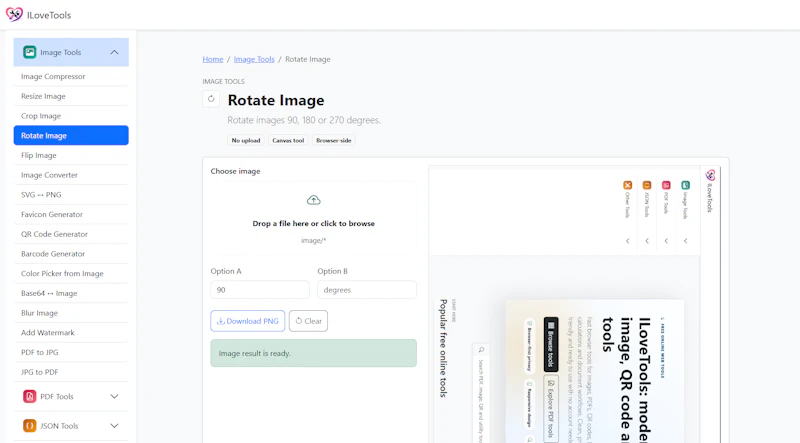Expand the JSON Tools section chevron
800x443 pixels.
tap(114, 426)
